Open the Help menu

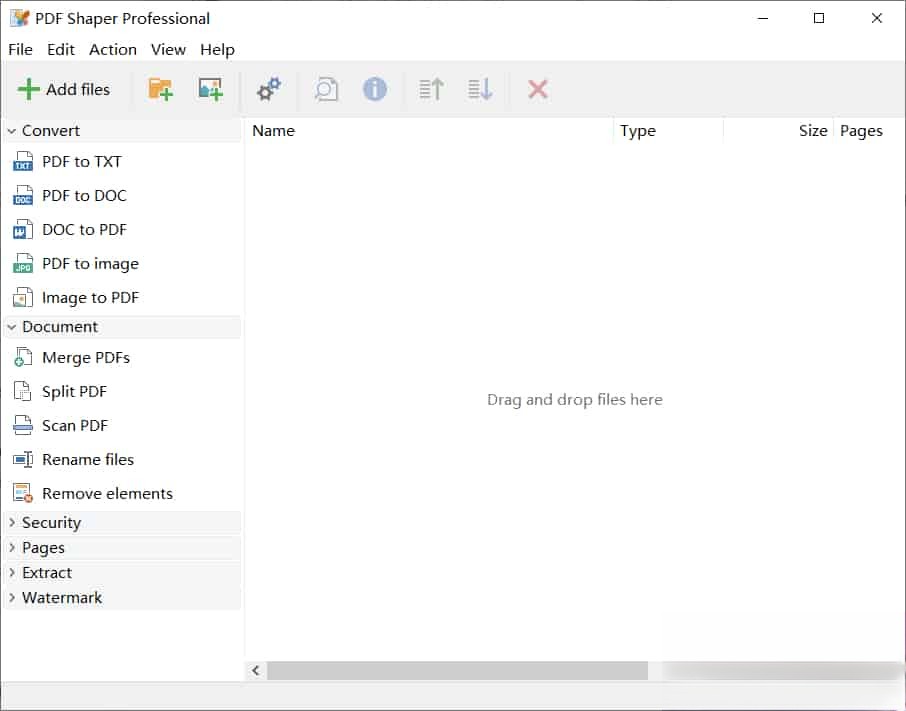[217, 50]
